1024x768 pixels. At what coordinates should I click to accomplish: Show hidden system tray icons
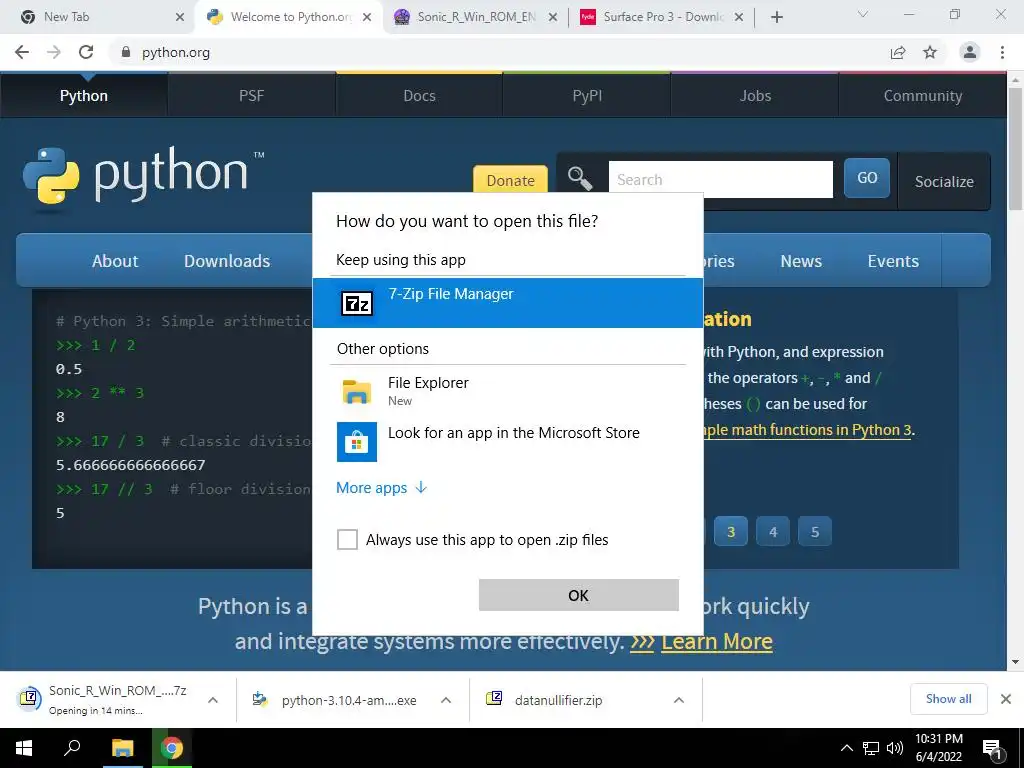tap(846, 748)
